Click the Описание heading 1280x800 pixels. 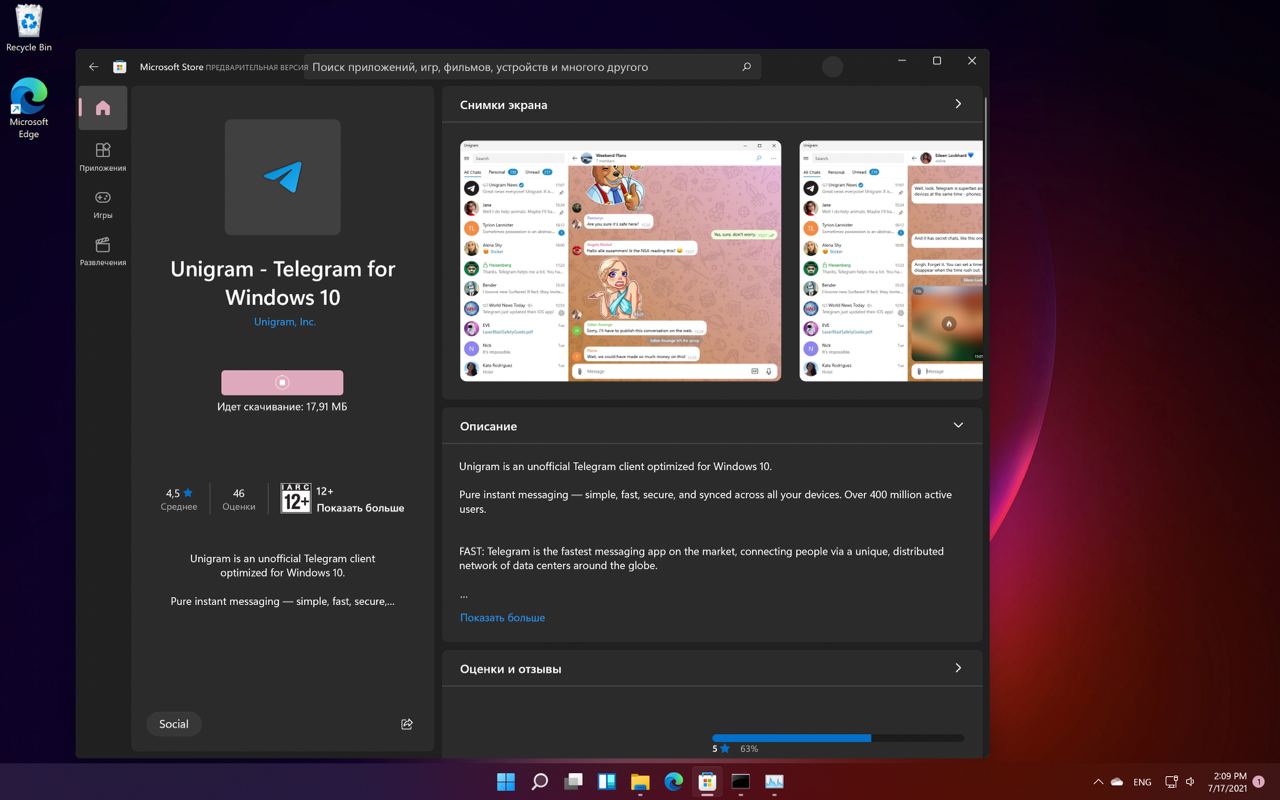point(488,426)
